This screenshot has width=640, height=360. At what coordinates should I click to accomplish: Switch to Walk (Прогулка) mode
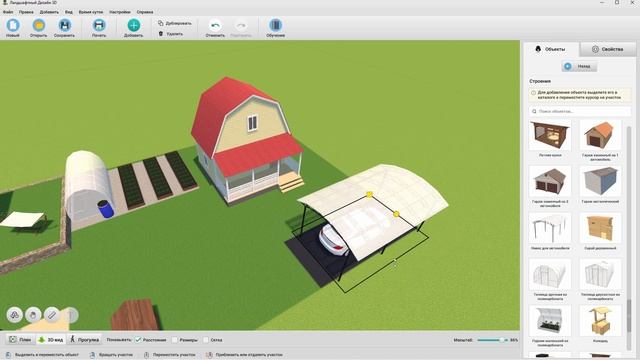tap(84, 340)
